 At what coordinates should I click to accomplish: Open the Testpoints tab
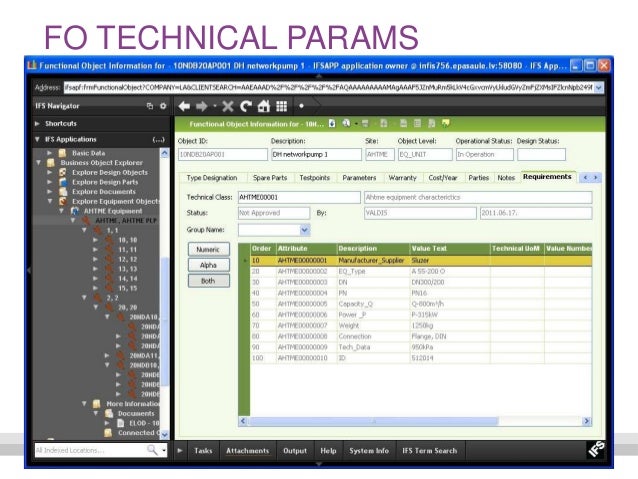pyautogui.click(x=315, y=178)
